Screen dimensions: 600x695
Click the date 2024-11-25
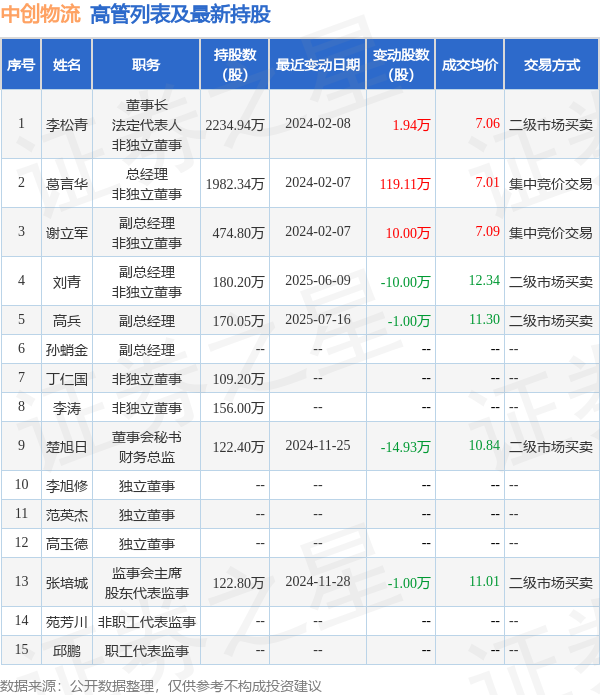coord(318,445)
